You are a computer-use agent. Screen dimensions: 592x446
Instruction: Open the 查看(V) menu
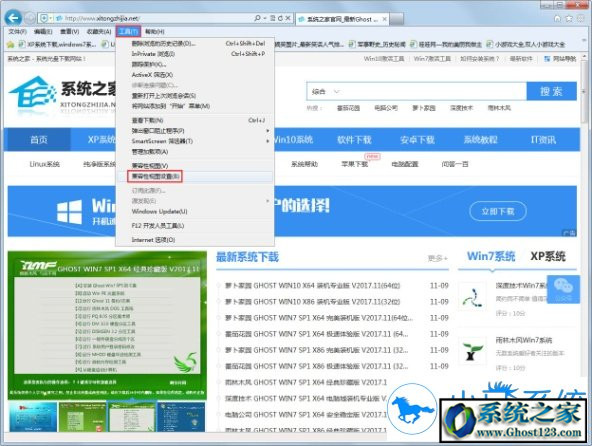point(69,31)
